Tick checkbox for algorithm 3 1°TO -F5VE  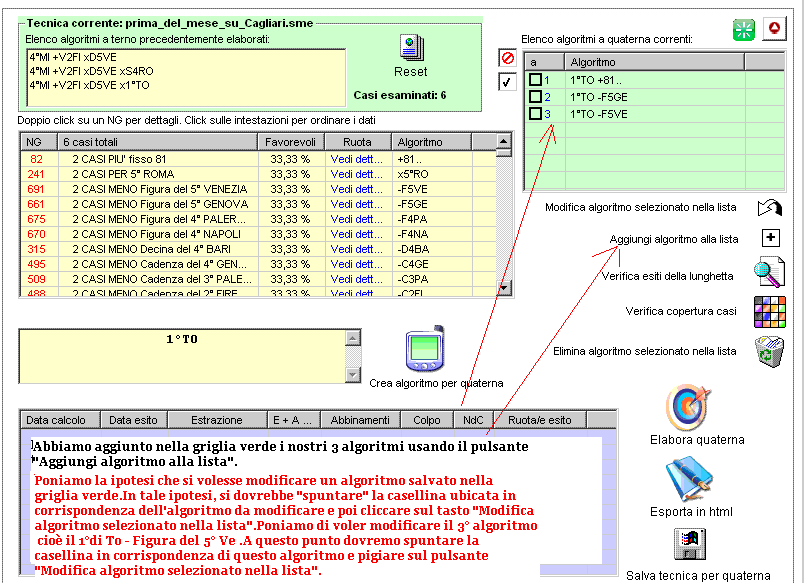click(535, 113)
